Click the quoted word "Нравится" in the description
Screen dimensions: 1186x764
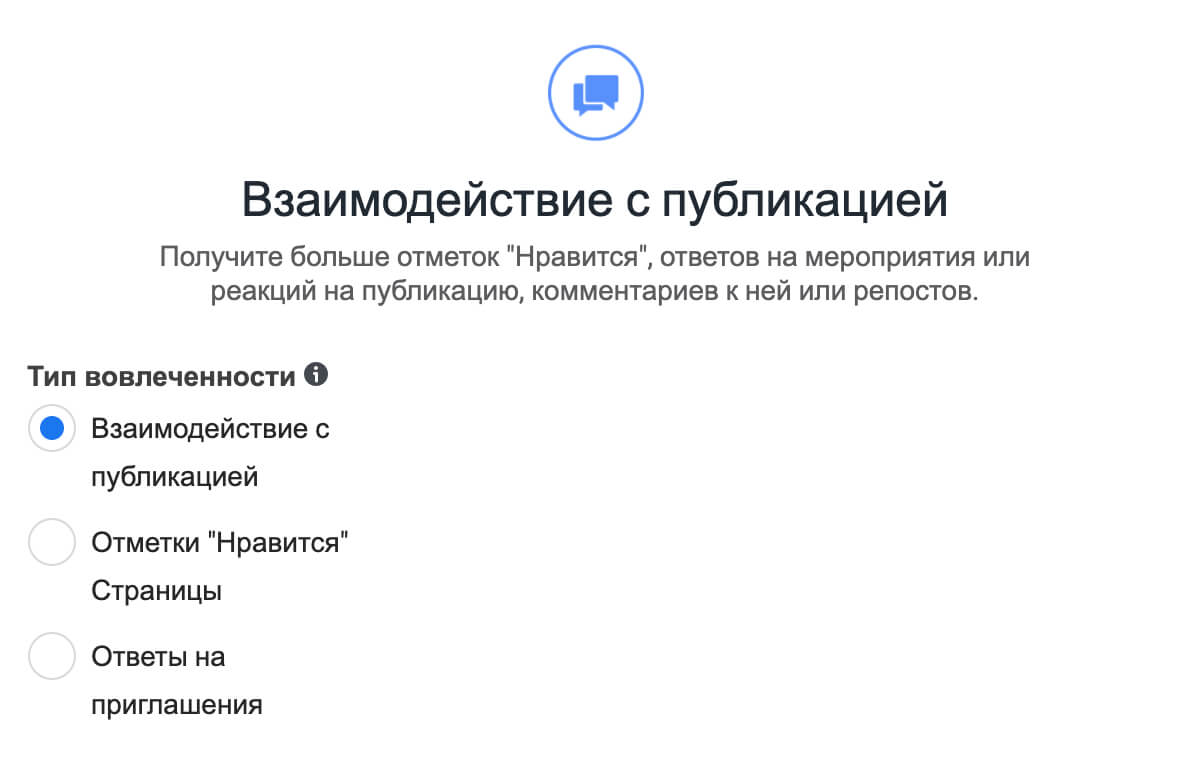pos(576,257)
